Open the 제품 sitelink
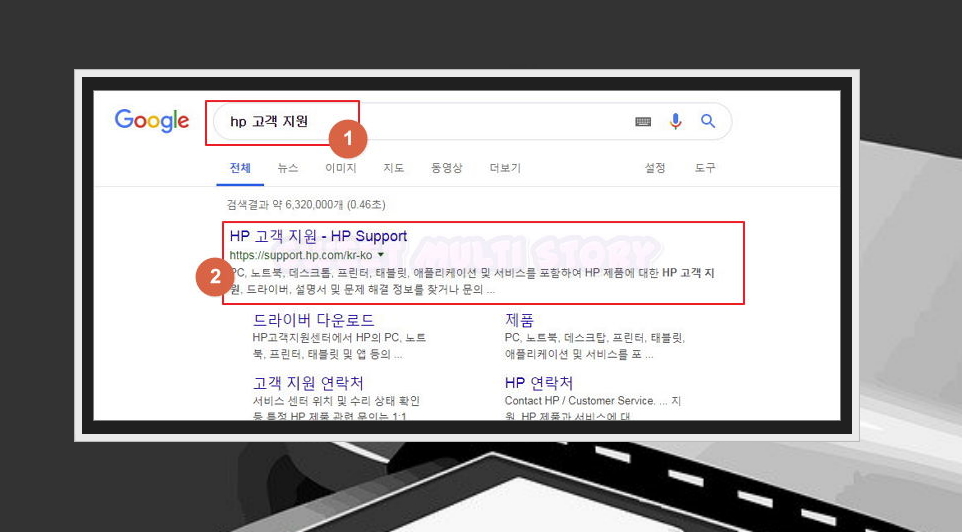Screen dimensions: 962x532 (519, 320)
